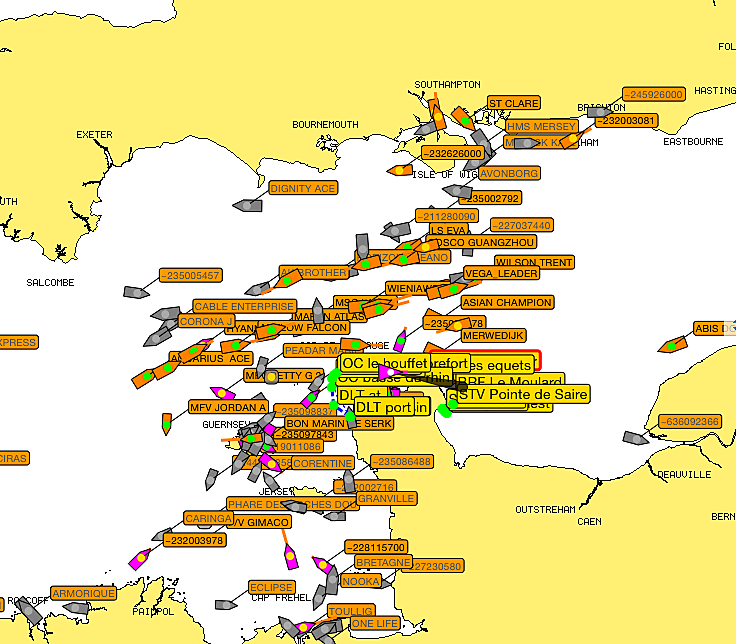Select the gray ship linked to GRANVILLE label
736x644 pixels.
click(x=336, y=516)
